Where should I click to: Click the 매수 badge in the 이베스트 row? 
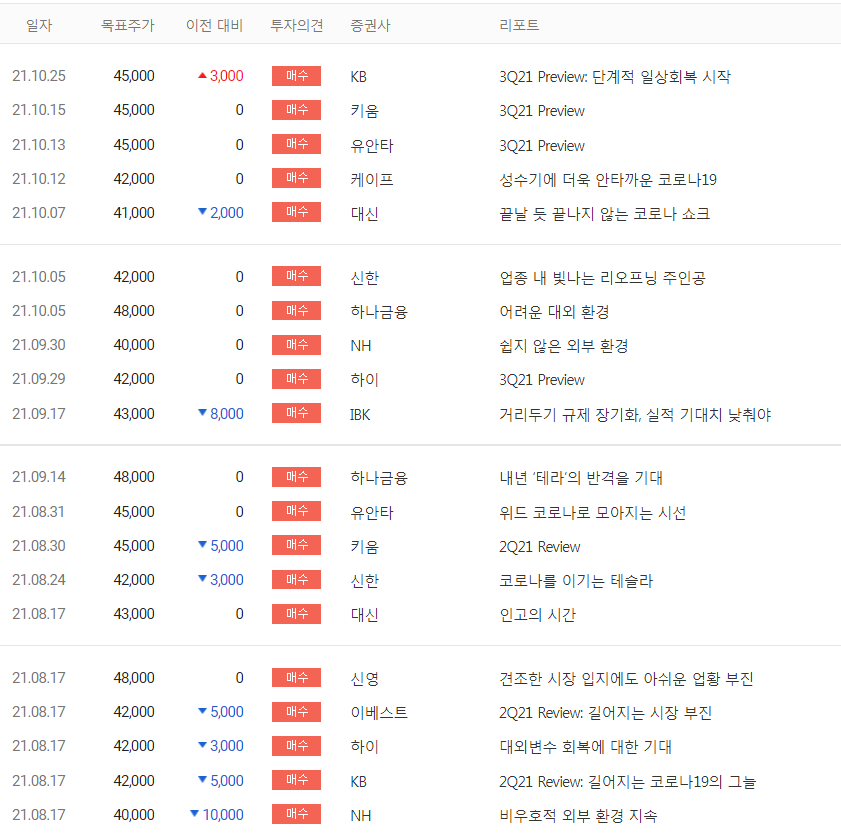tap(297, 712)
